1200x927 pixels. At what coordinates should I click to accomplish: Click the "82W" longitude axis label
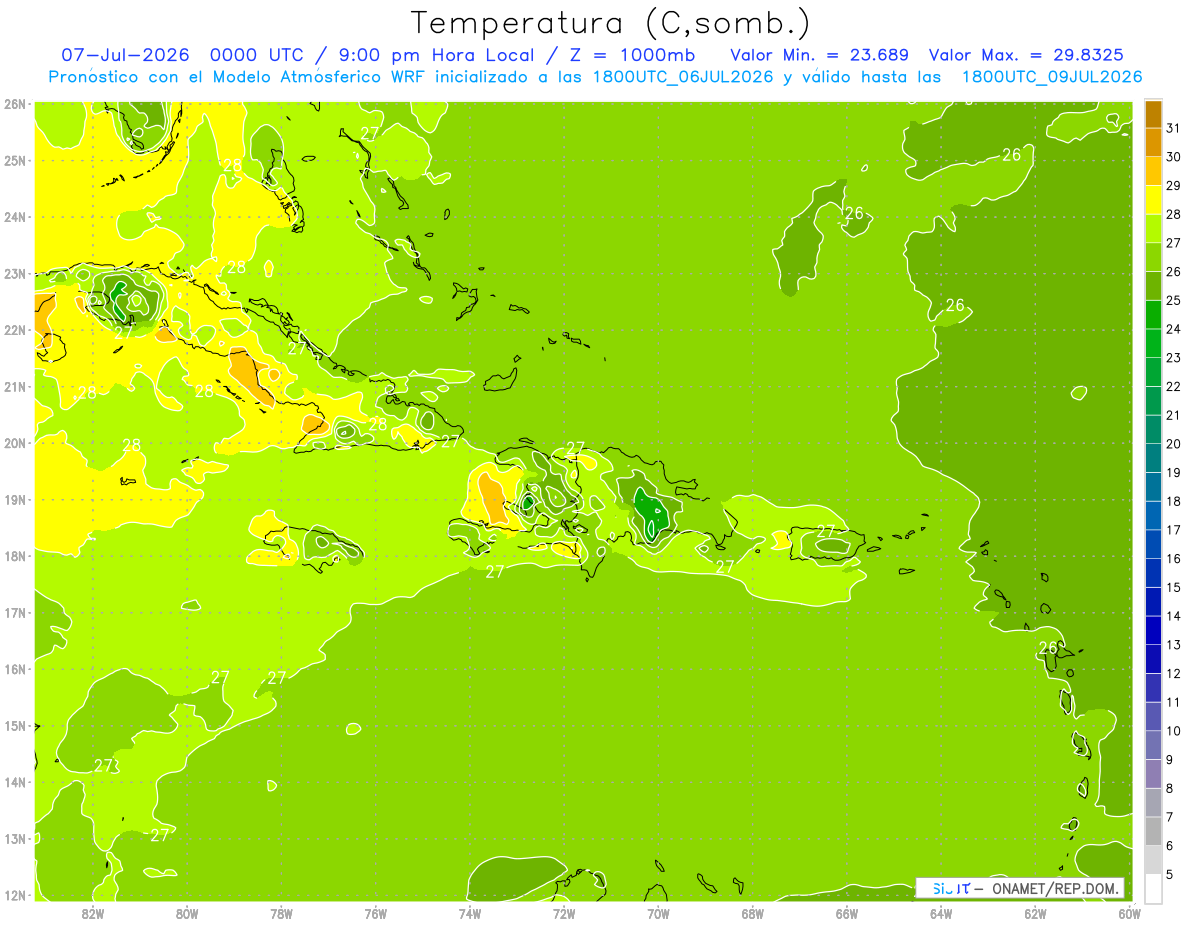93,914
